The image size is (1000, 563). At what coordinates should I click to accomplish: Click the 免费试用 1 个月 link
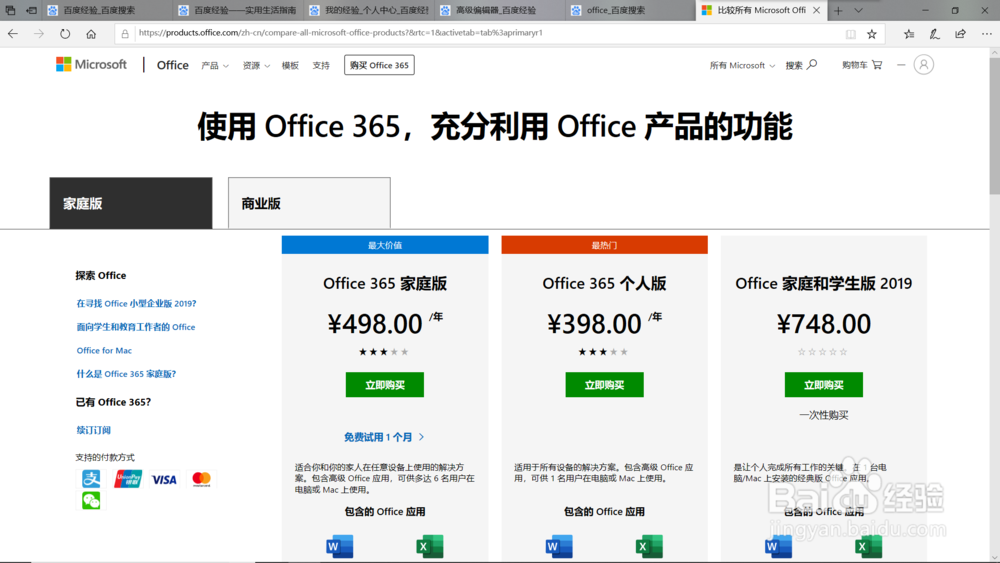pyautogui.click(x=384, y=437)
